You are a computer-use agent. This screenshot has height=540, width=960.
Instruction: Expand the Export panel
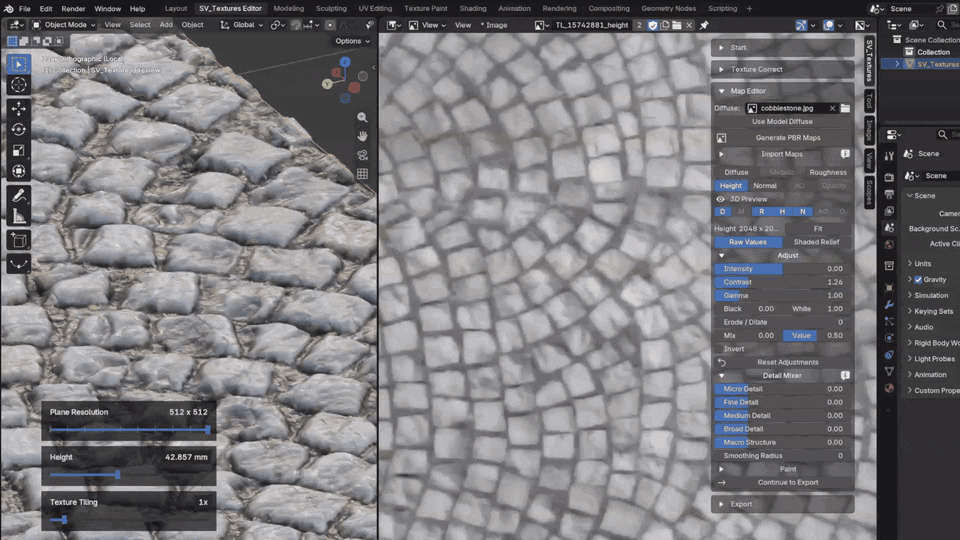782,504
